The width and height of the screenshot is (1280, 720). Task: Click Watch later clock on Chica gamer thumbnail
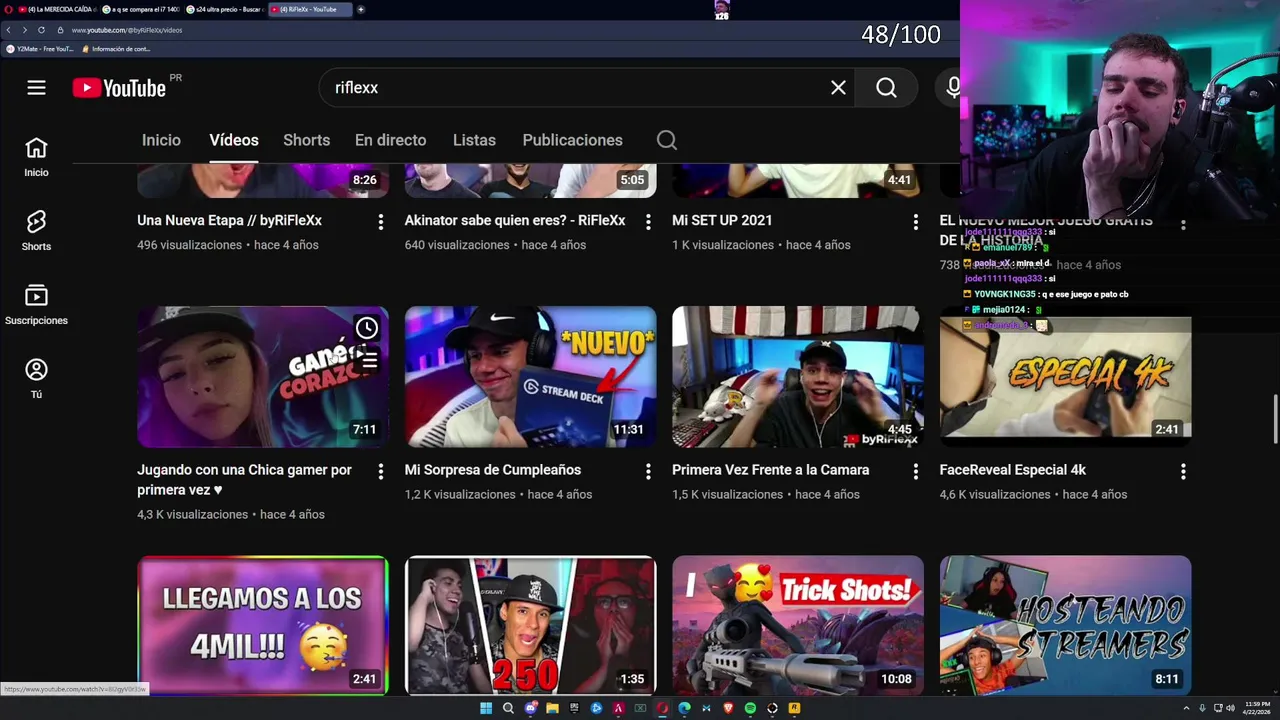tap(367, 327)
